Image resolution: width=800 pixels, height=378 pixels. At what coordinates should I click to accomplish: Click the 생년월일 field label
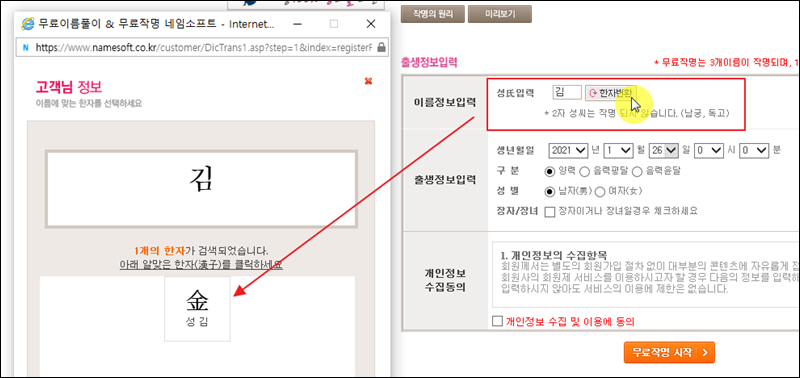(515, 150)
